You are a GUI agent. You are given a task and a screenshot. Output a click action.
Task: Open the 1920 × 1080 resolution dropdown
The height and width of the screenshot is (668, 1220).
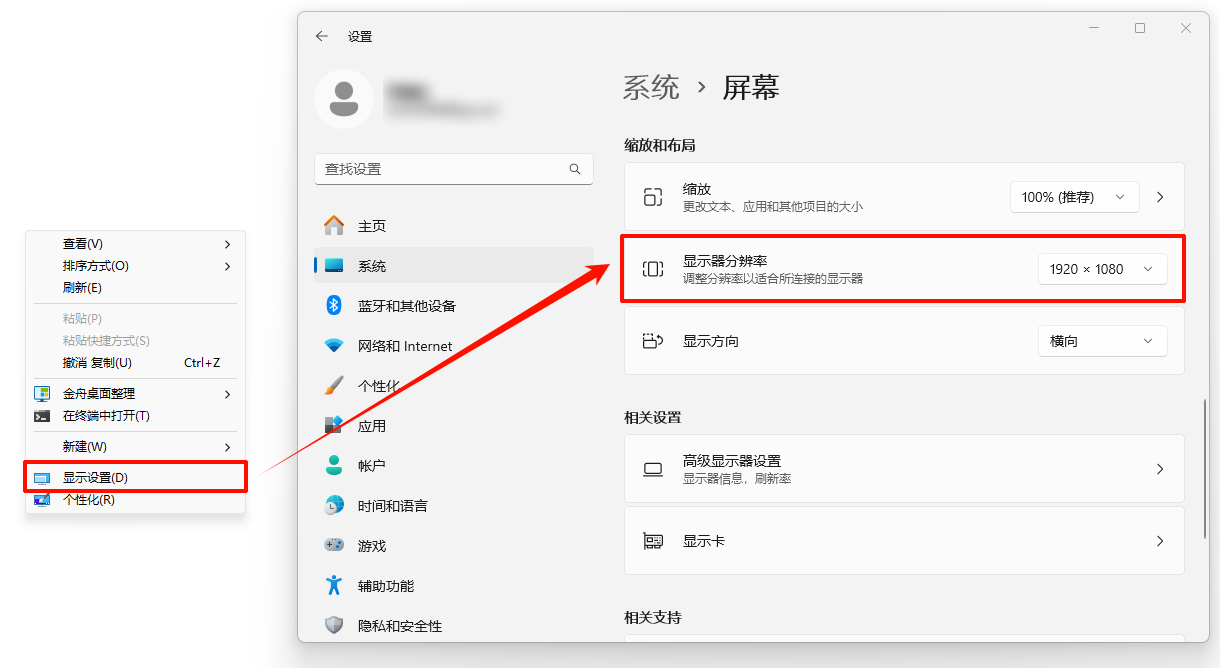tap(1102, 268)
